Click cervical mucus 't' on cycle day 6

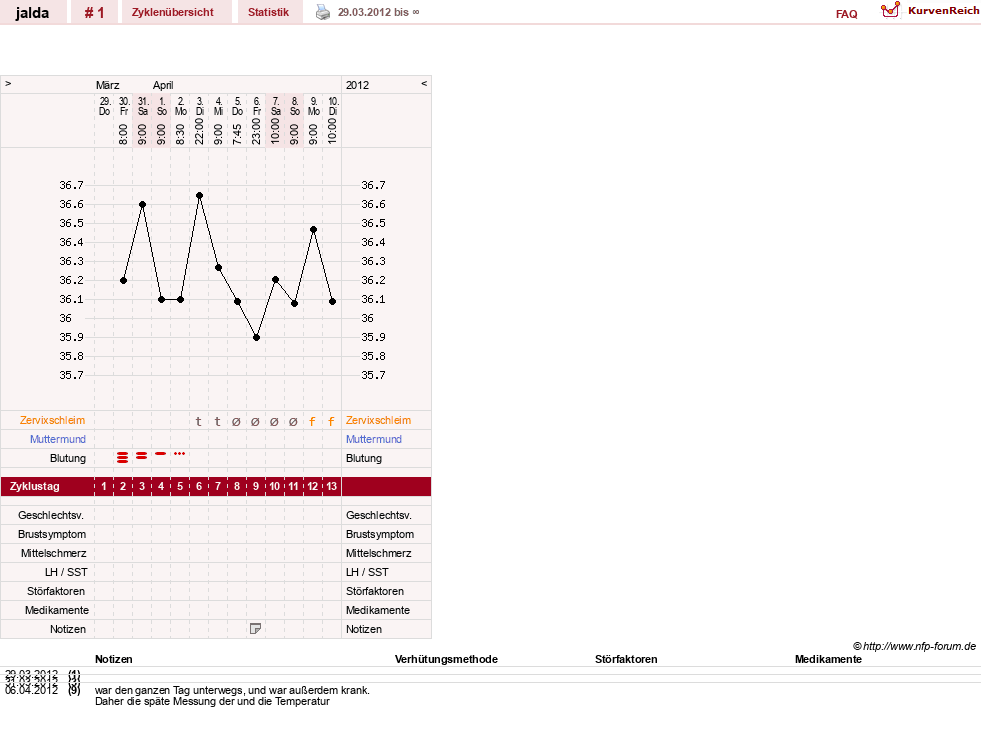[x=198, y=421]
